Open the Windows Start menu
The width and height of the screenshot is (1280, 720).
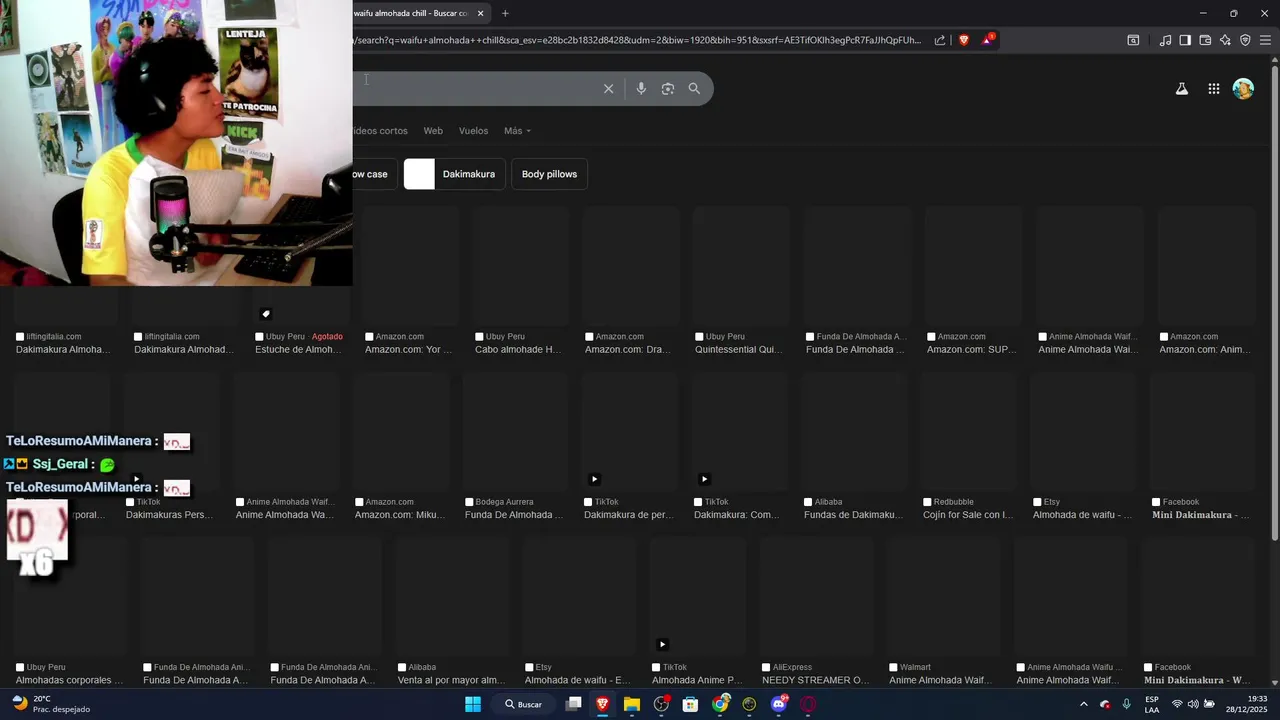(x=473, y=704)
